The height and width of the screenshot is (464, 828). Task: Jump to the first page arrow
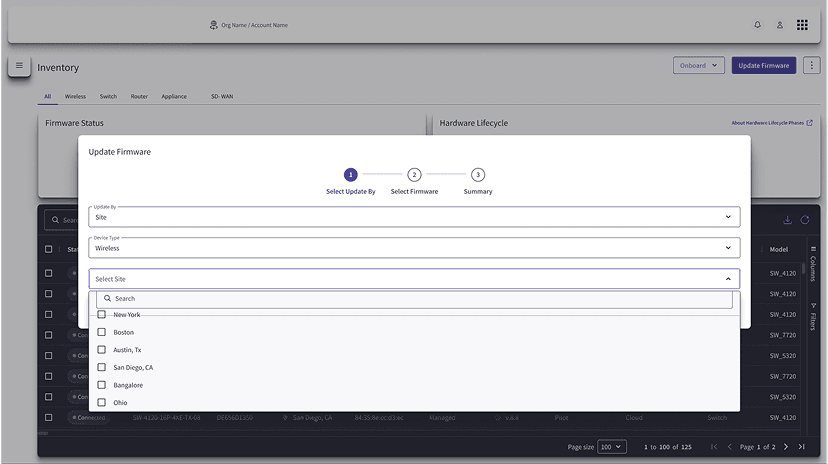714,447
